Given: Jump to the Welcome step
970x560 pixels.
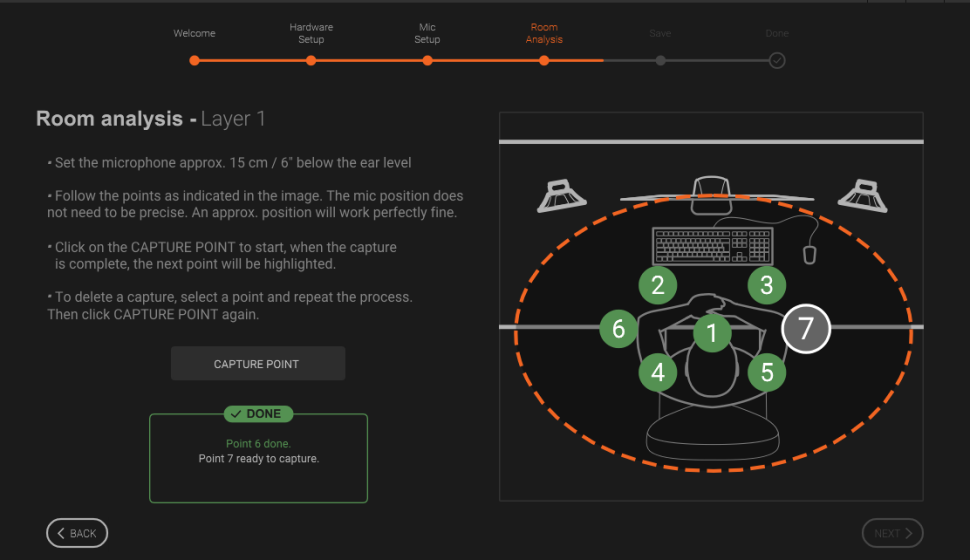Looking at the screenshot, I should pos(194,60).
